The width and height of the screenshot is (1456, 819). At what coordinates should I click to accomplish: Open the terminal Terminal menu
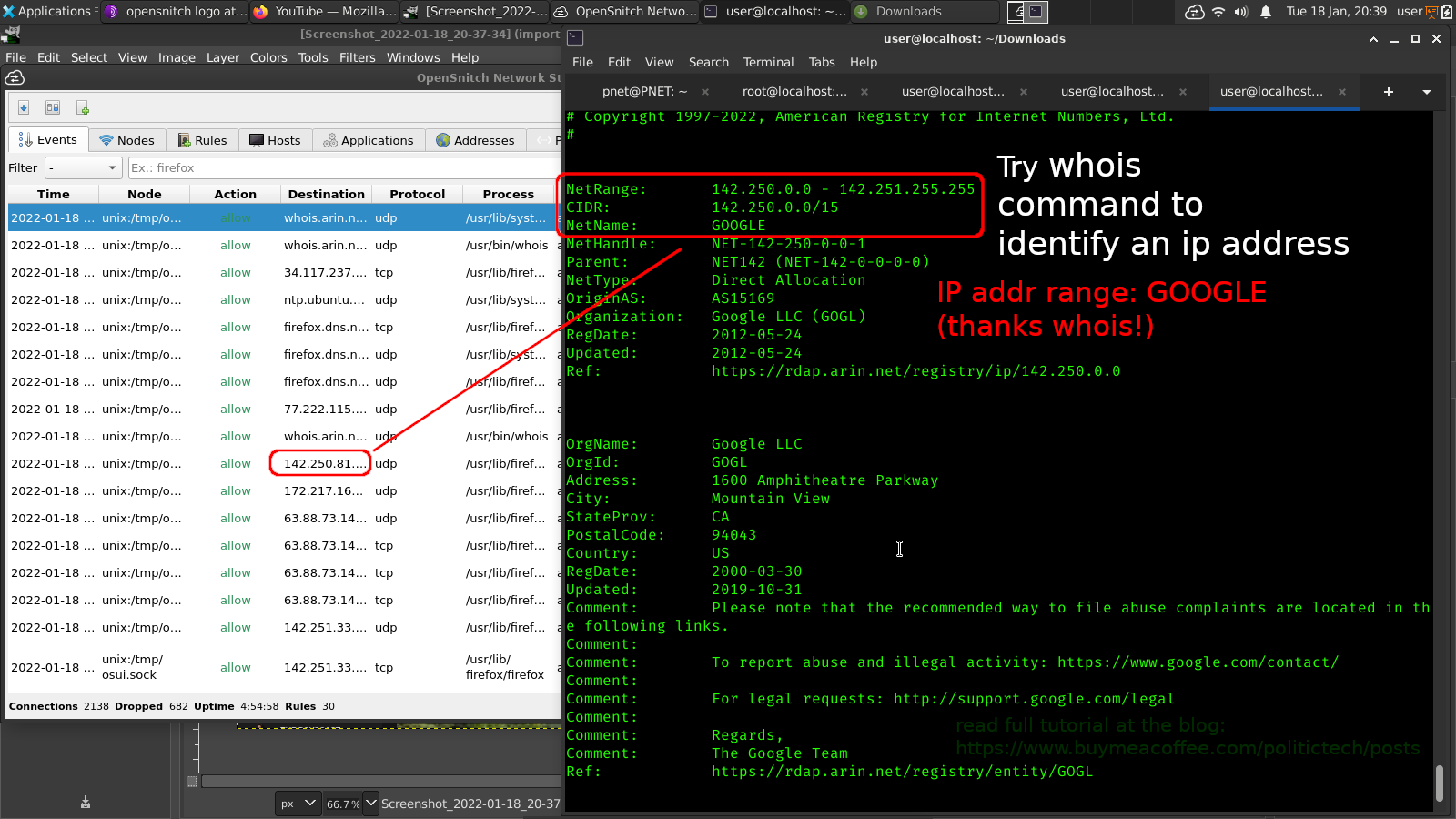[768, 62]
